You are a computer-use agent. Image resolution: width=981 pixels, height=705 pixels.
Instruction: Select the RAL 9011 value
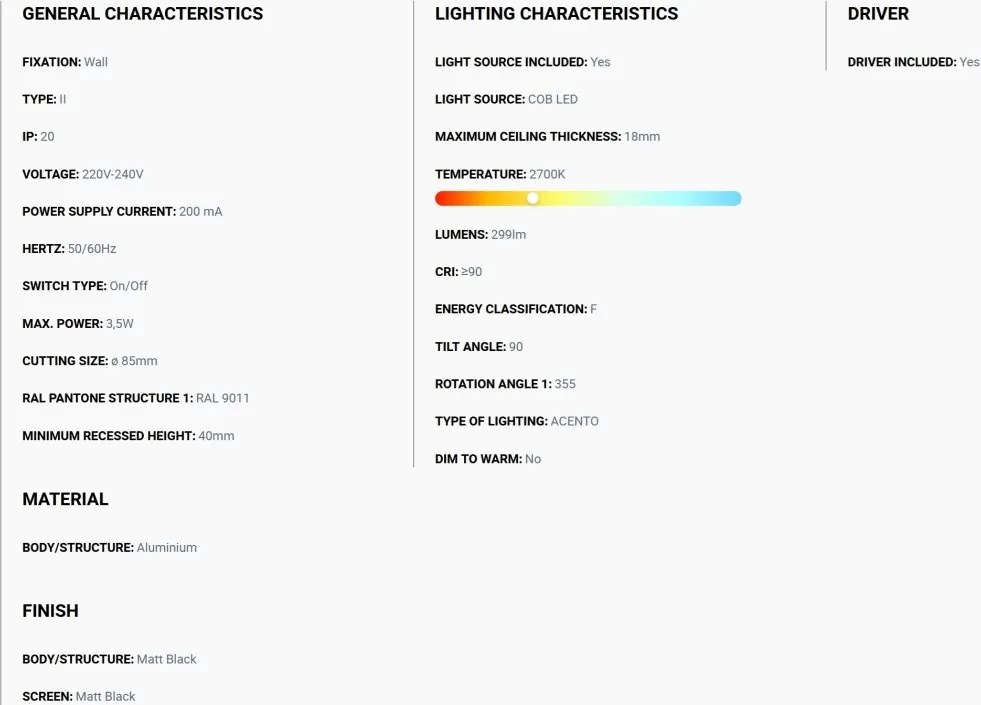coord(223,398)
